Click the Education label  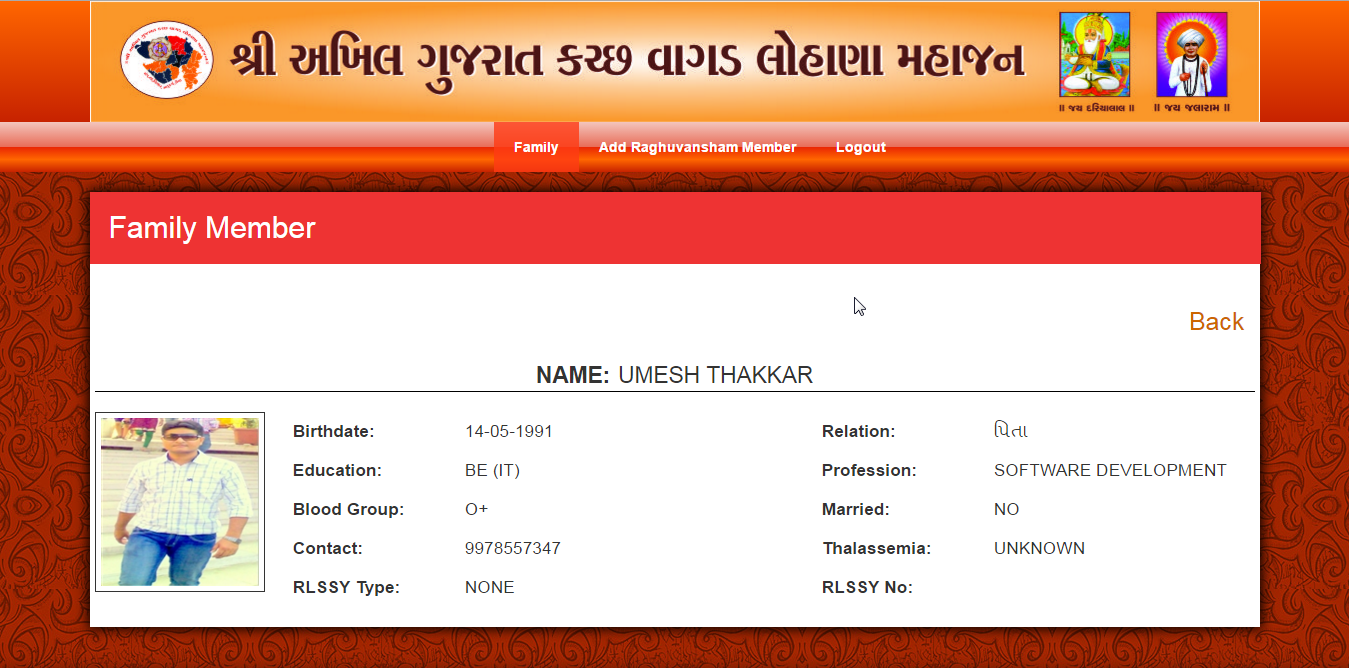[337, 471]
